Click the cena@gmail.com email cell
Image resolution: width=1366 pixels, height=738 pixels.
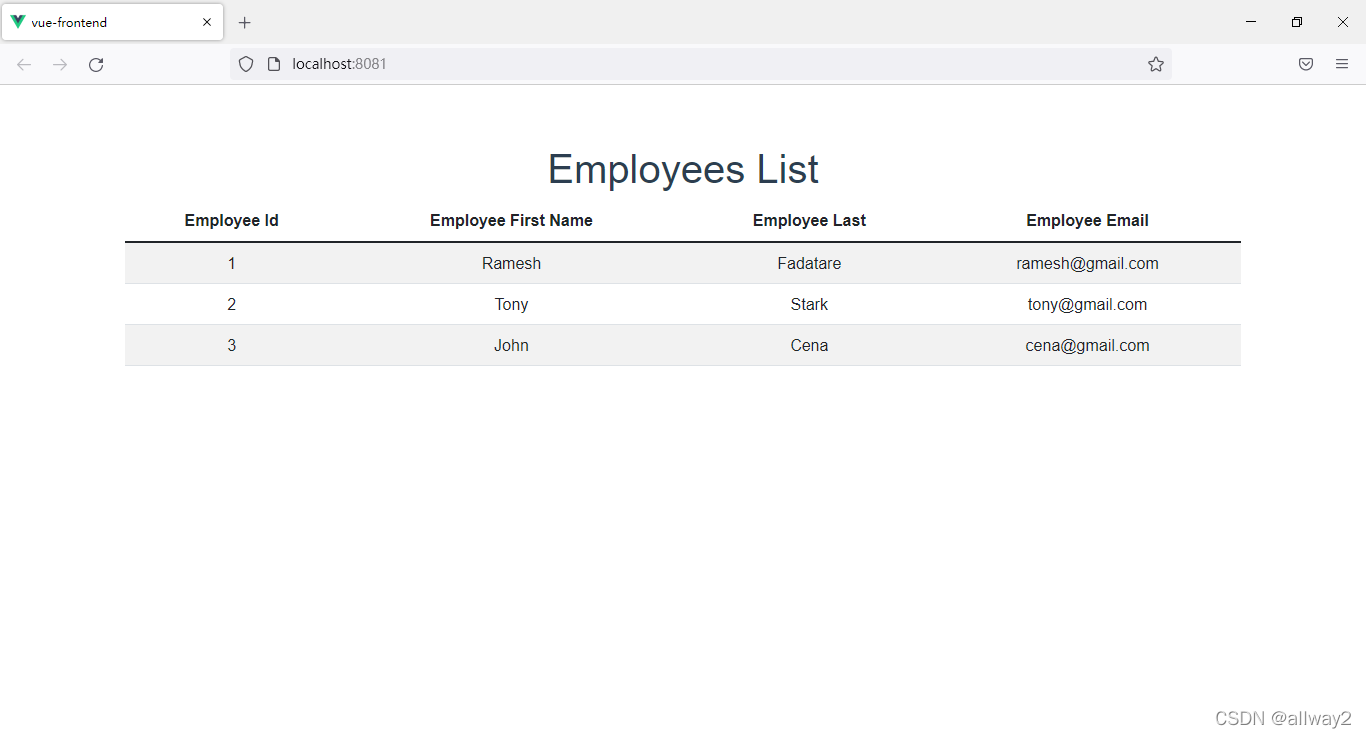pyautogui.click(x=1087, y=346)
